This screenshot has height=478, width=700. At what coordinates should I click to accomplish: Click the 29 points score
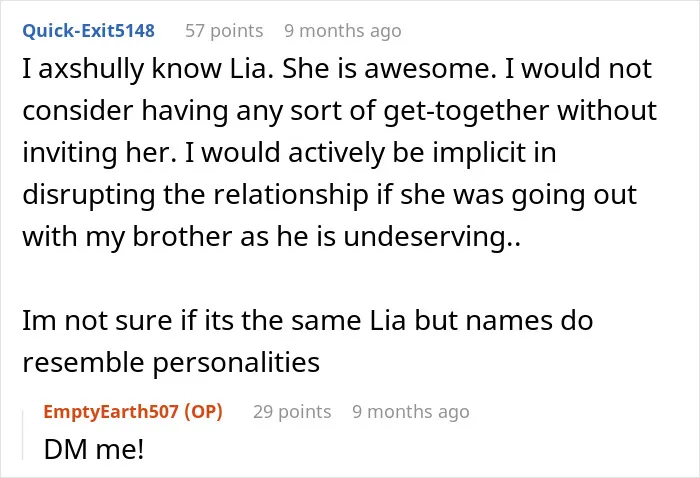pyautogui.click(x=292, y=411)
